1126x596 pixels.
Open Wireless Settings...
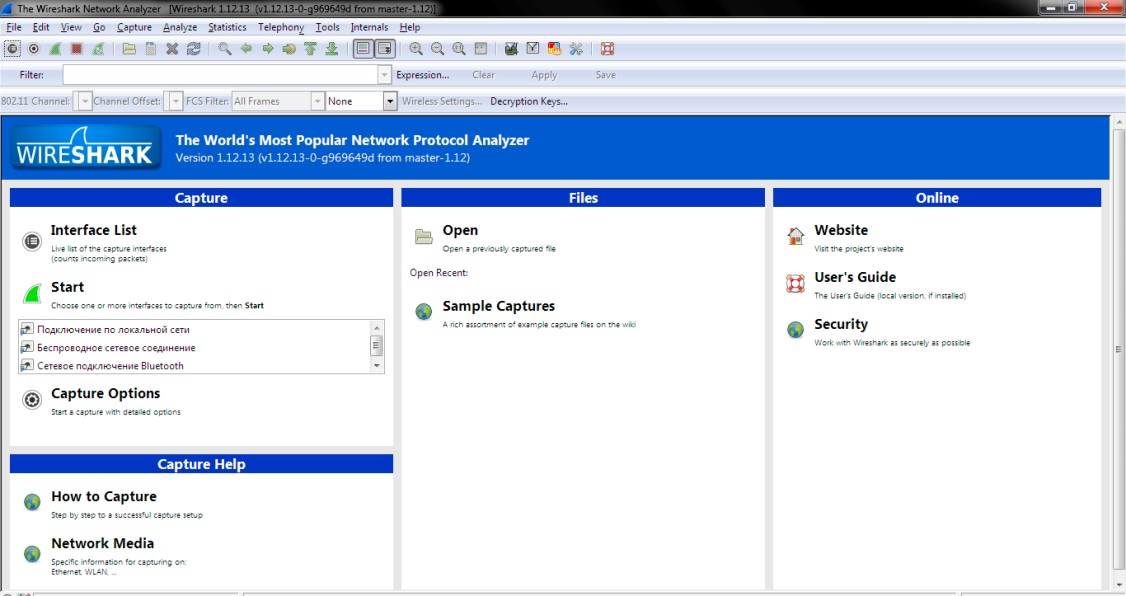[442, 101]
